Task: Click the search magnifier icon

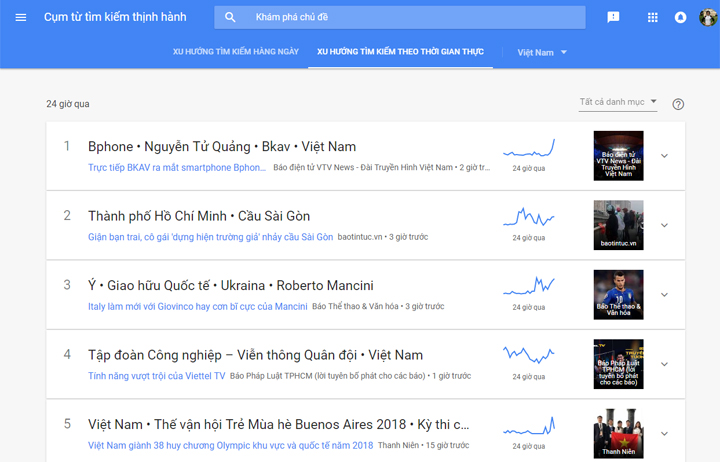Action: pyautogui.click(x=230, y=17)
